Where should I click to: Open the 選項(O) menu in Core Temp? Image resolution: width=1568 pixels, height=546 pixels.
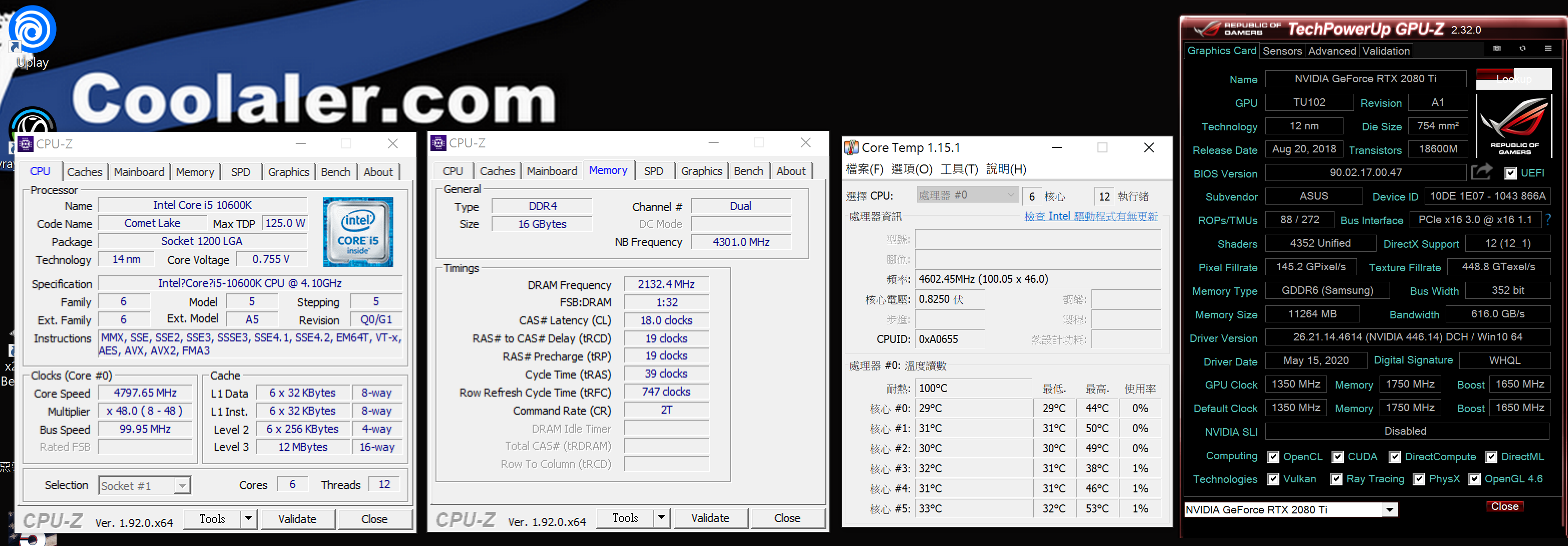pos(911,169)
